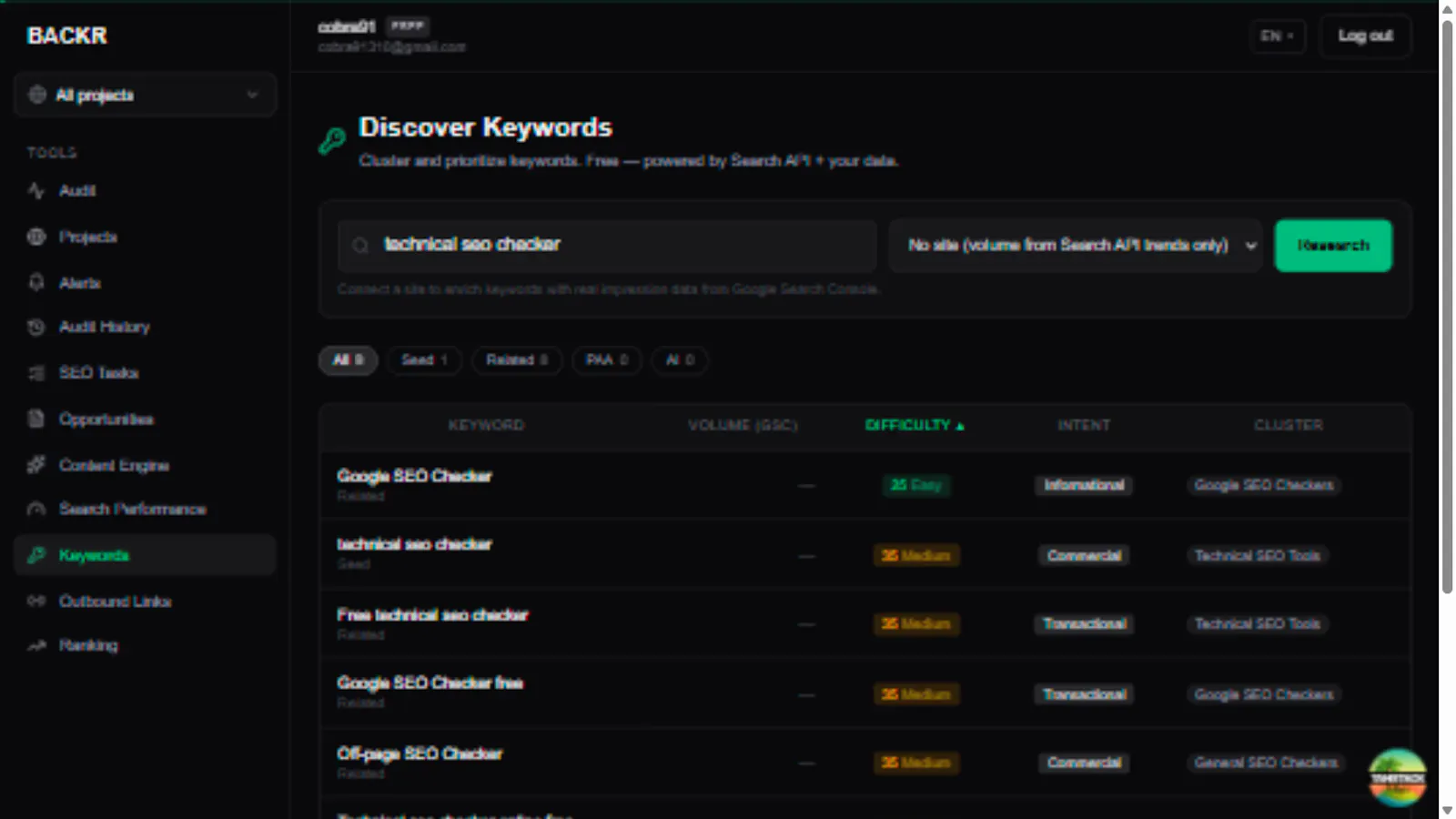Viewport: 1456px width, 819px height.
Task: Select the AI filter tab
Action: tap(680, 360)
